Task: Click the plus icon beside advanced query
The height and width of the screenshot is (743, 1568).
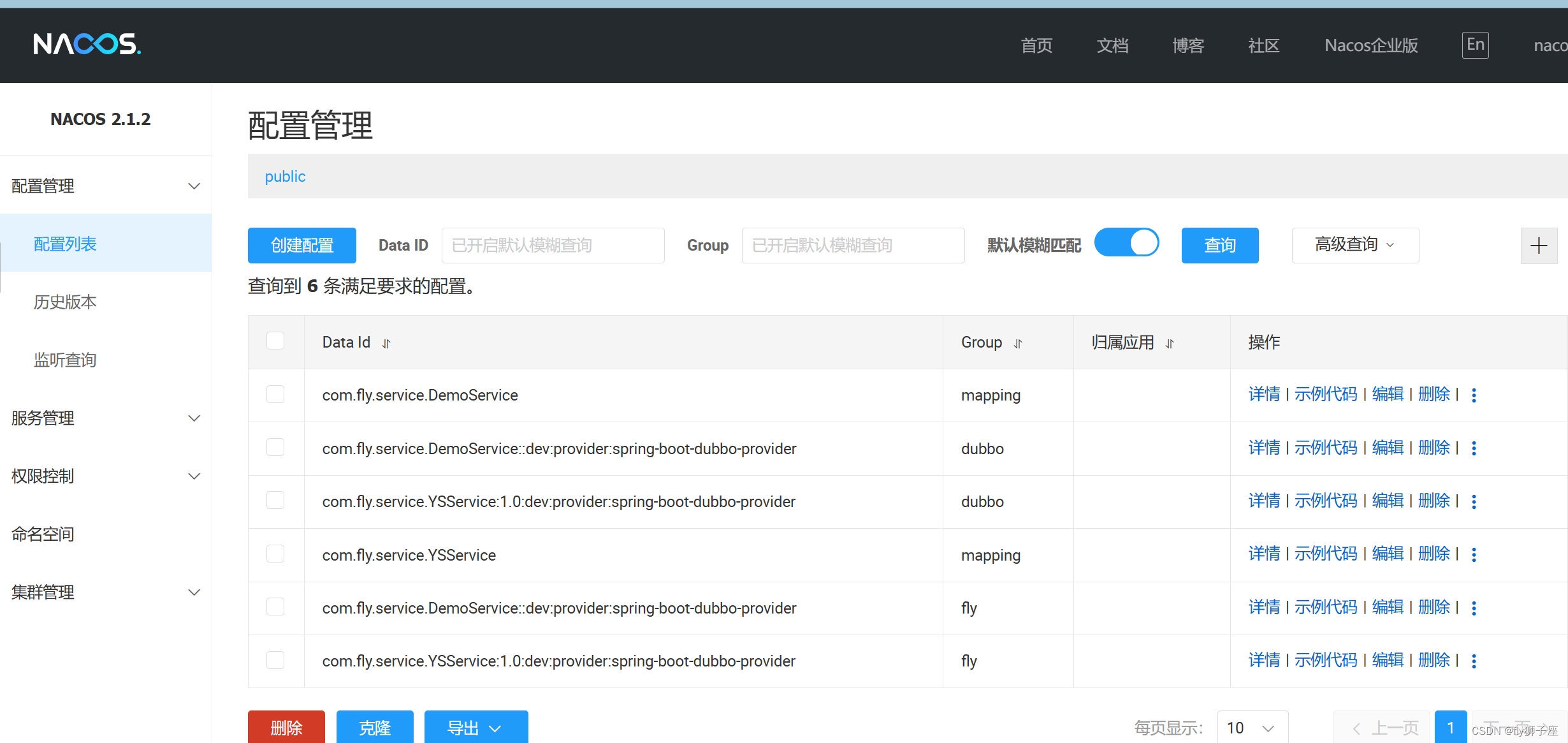Action: click(x=1539, y=246)
